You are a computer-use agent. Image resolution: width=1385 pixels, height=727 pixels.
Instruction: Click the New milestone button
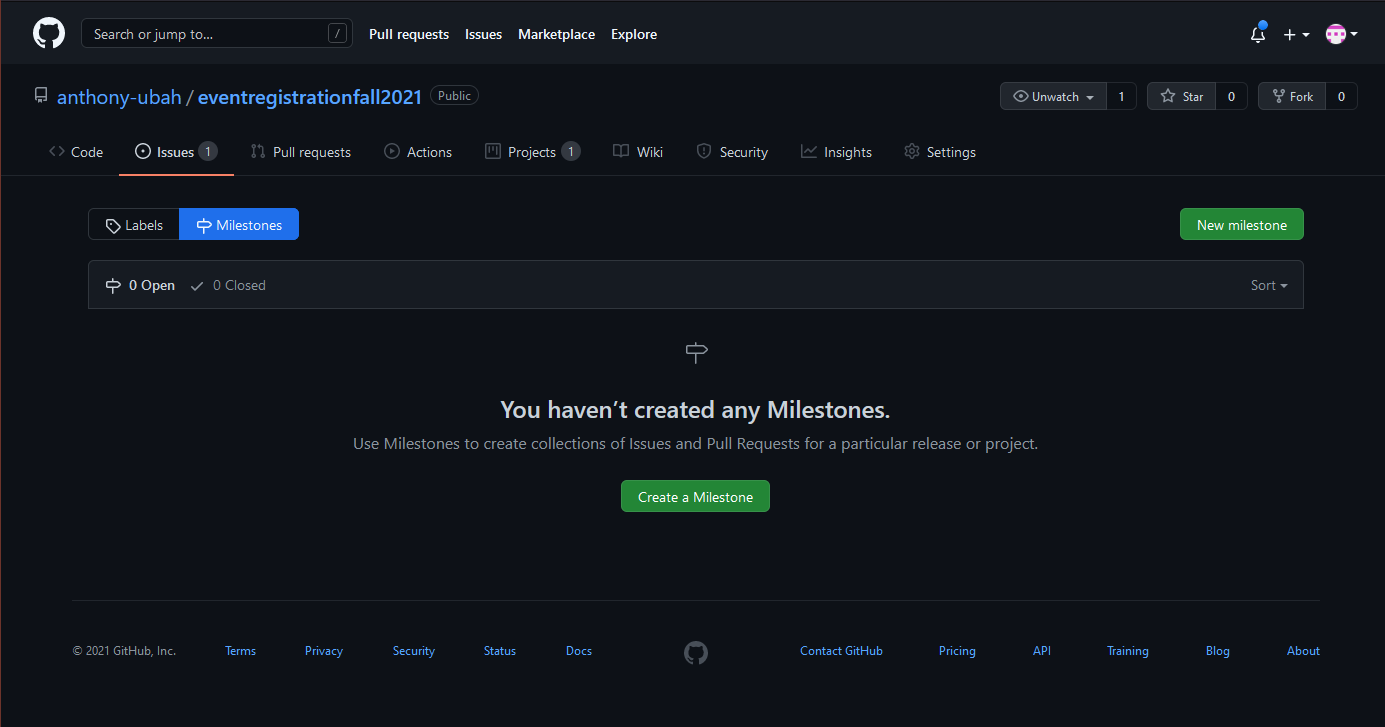pyautogui.click(x=1241, y=225)
